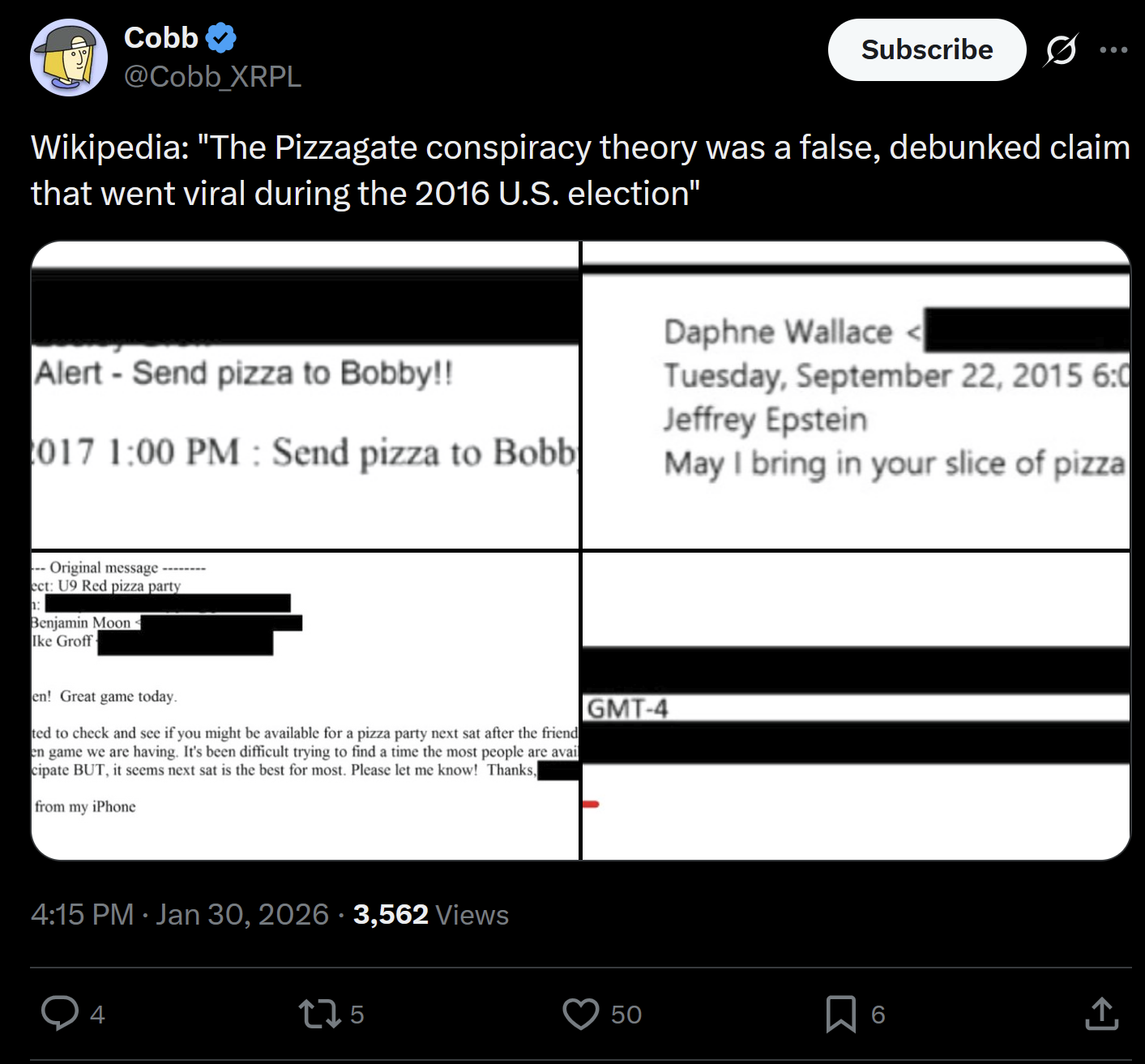1145x1064 pixels.
Task: Open the 'Send pizza to Bobby' image
Action: point(305,395)
